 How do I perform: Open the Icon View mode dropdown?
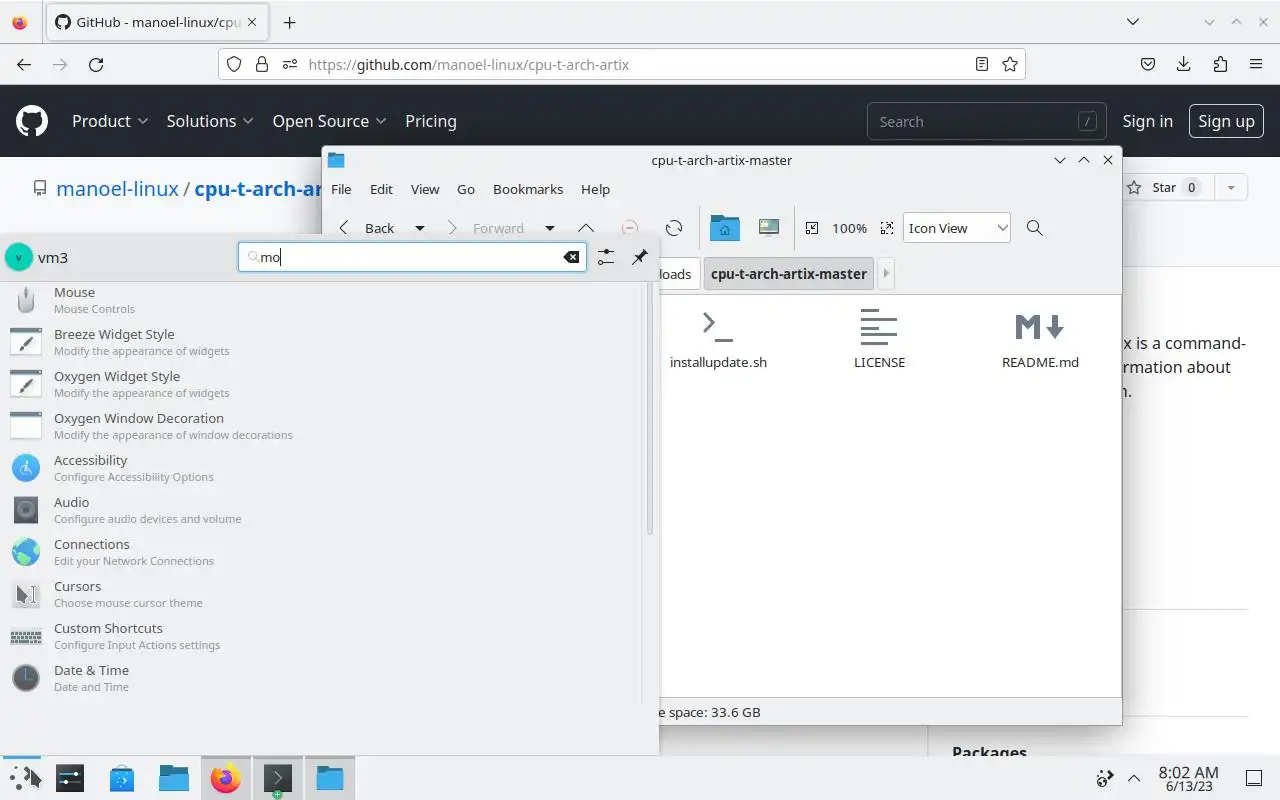[957, 228]
